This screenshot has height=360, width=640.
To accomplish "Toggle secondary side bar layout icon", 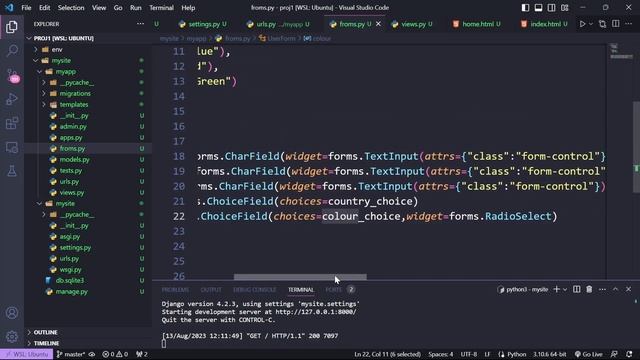I will tap(551, 8).
